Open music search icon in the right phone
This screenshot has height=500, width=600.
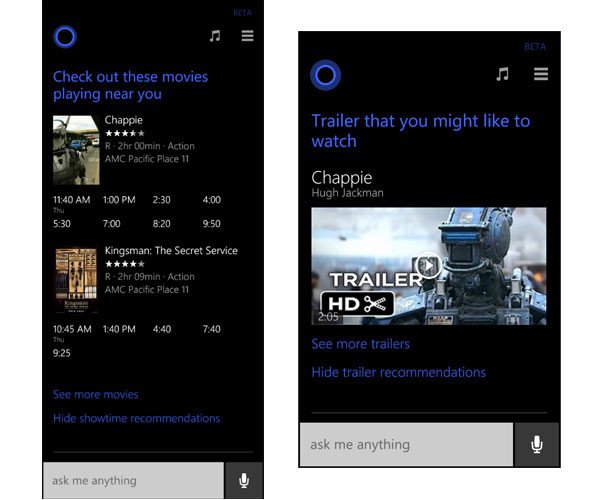click(502, 74)
